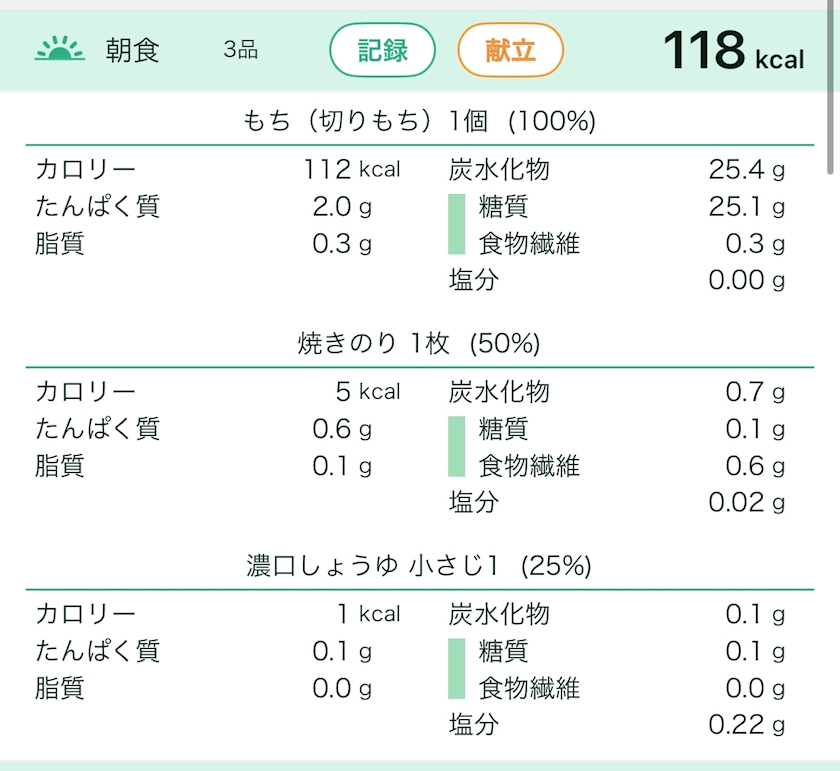The height and width of the screenshot is (771, 840).
Task: Select the 112 kcal calorie value for もち
Action: click(352, 170)
